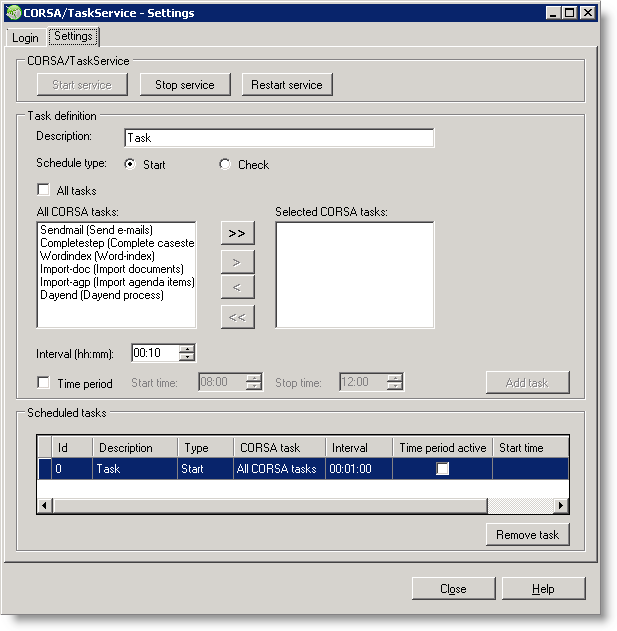Select Completestep task in the list

[x=117, y=243]
